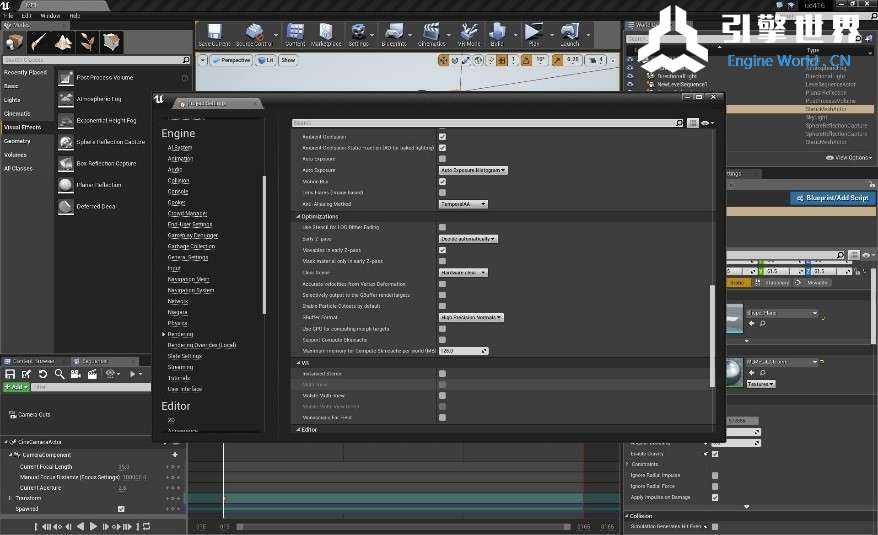
Task: Click Project Settings vertical scrollbar
Action: point(712,336)
